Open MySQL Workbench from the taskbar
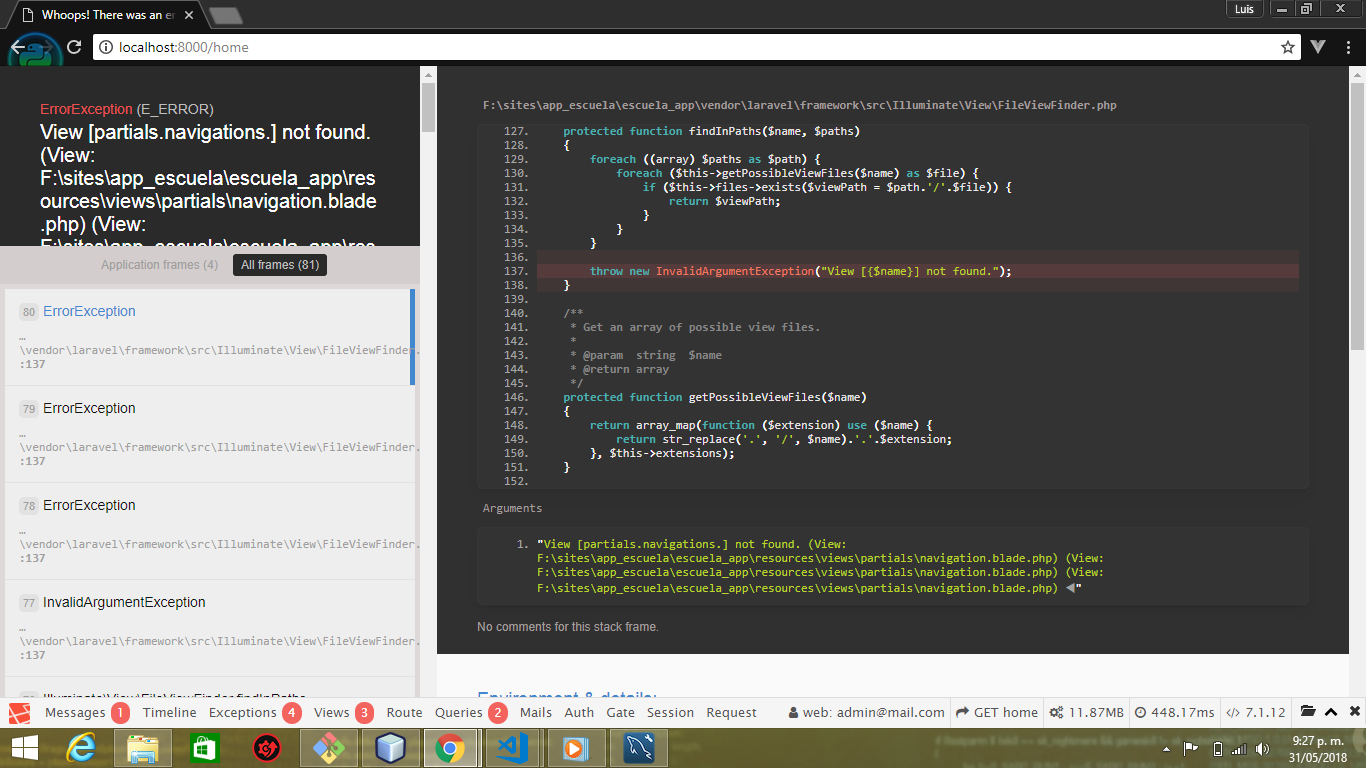This screenshot has width=1366, height=768. pyautogui.click(x=638, y=748)
